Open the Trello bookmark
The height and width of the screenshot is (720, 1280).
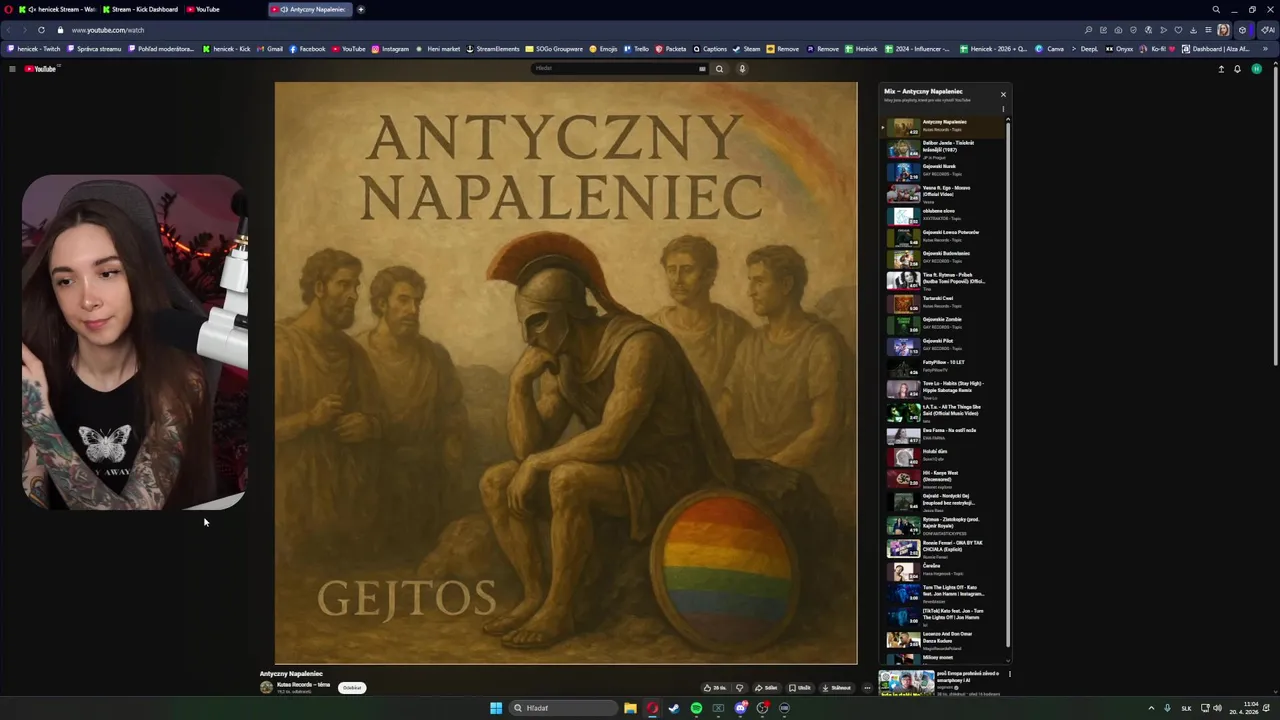[x=637, y=49]
